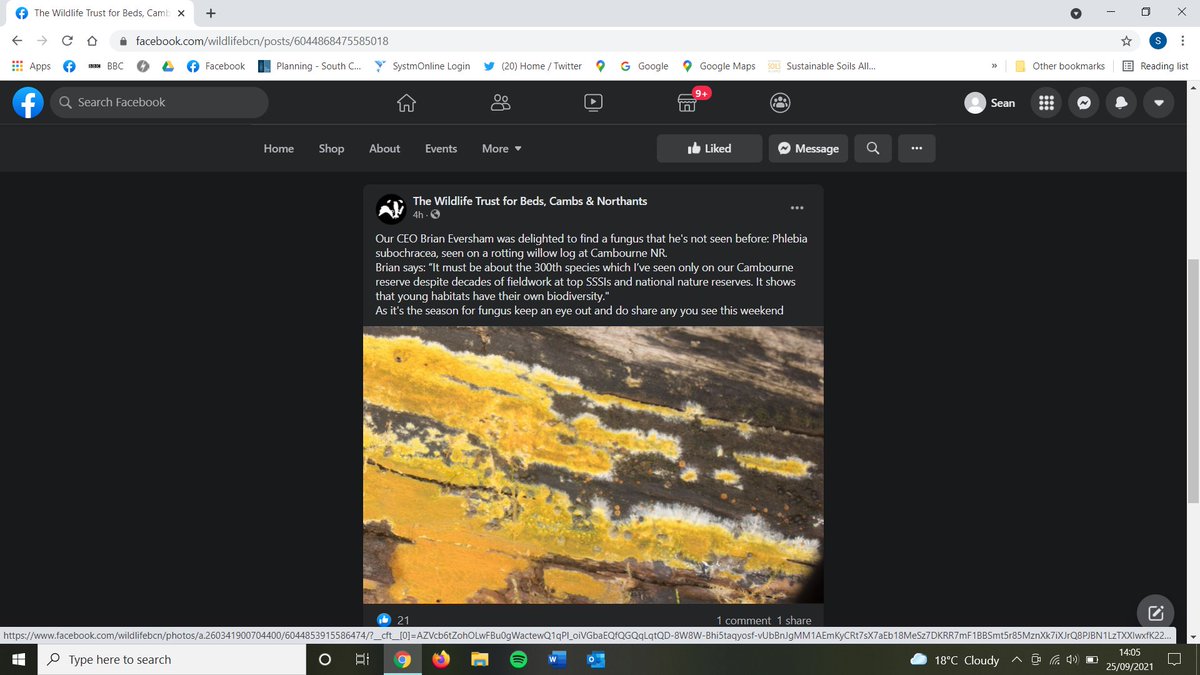Image resolution: width=1200 pixels, height=675 pixels.
Task: Open Other bookmarks folder
Action: click(x=1060, y=66)
